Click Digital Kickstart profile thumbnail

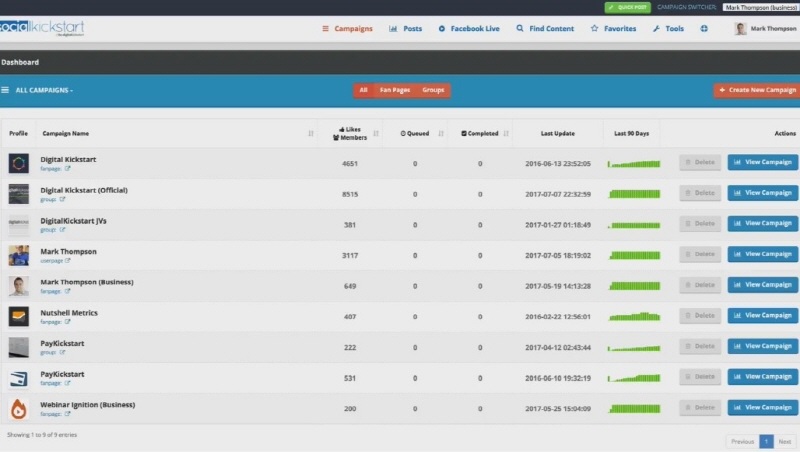tap(19, 163)
